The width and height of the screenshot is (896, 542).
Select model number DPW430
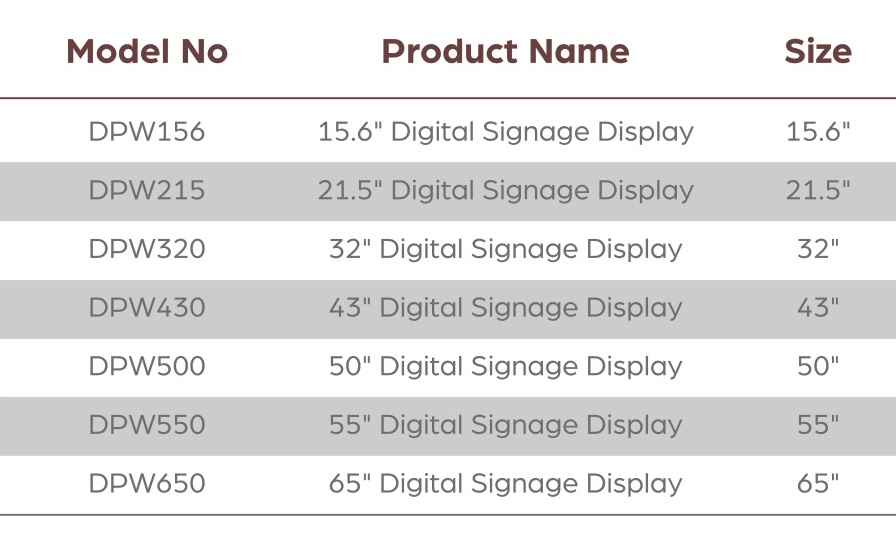[x=147, y=308]
